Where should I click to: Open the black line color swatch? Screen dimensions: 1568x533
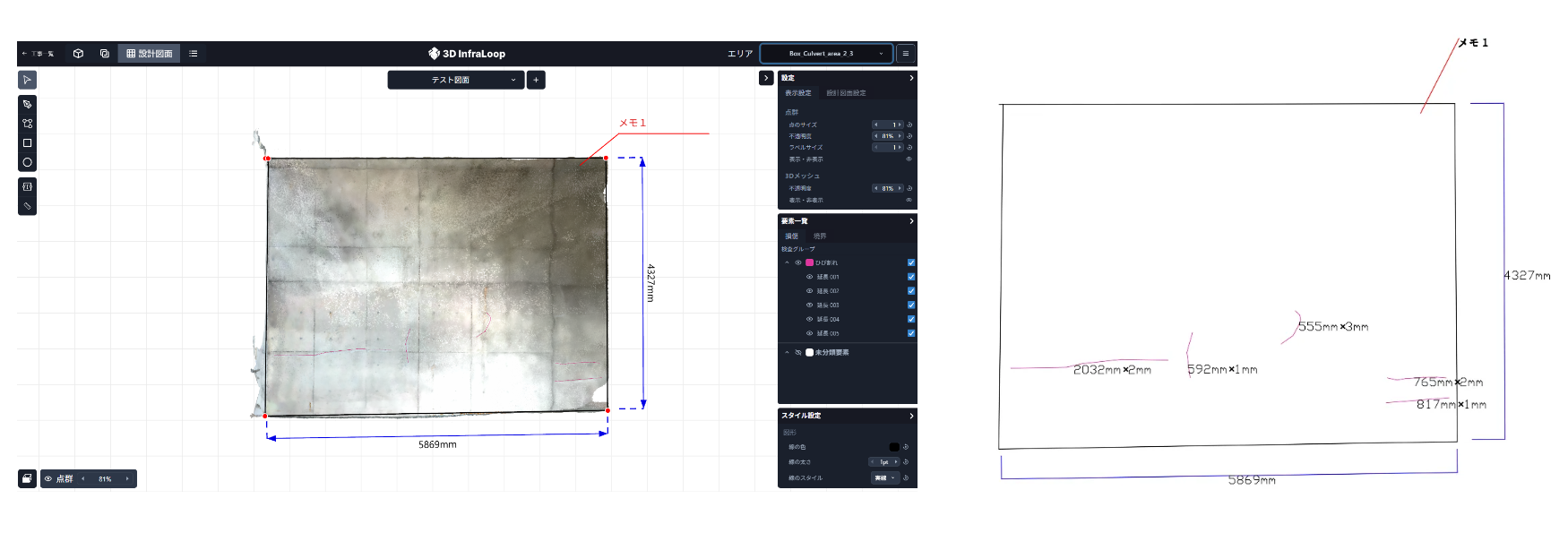(893, 447)
